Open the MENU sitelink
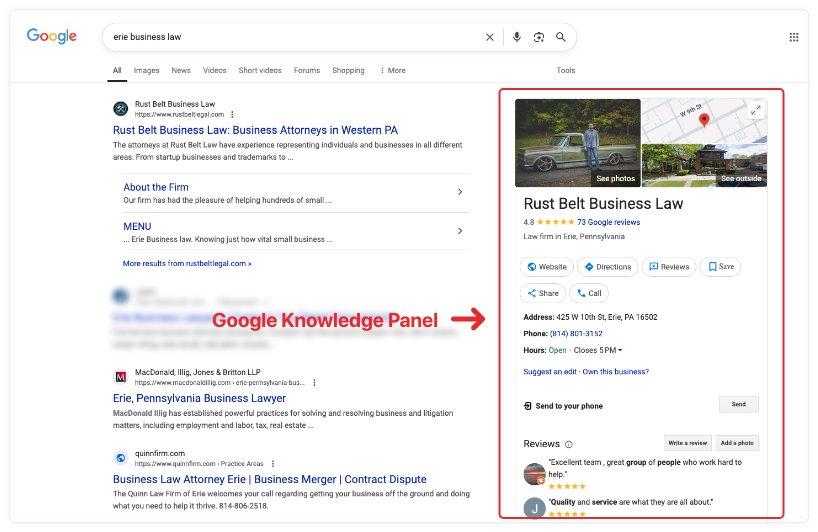Screen dimensions: 818x532 click(137, 226)
